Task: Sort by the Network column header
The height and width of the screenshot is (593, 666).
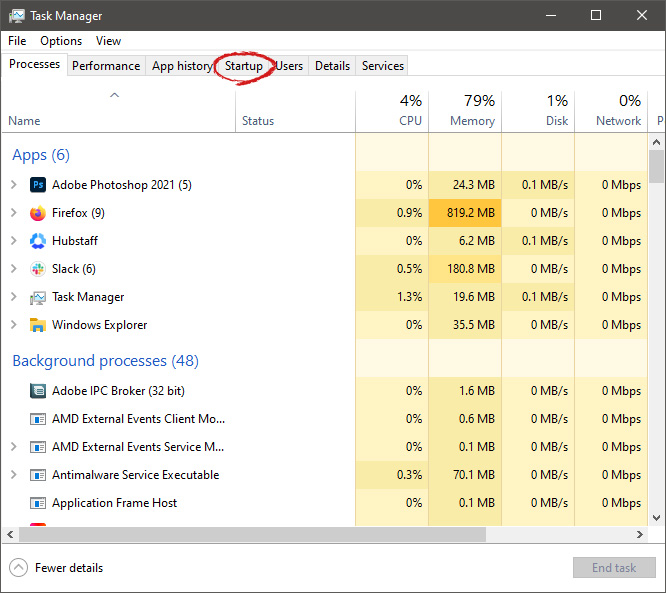Action: tap(611, 111)
